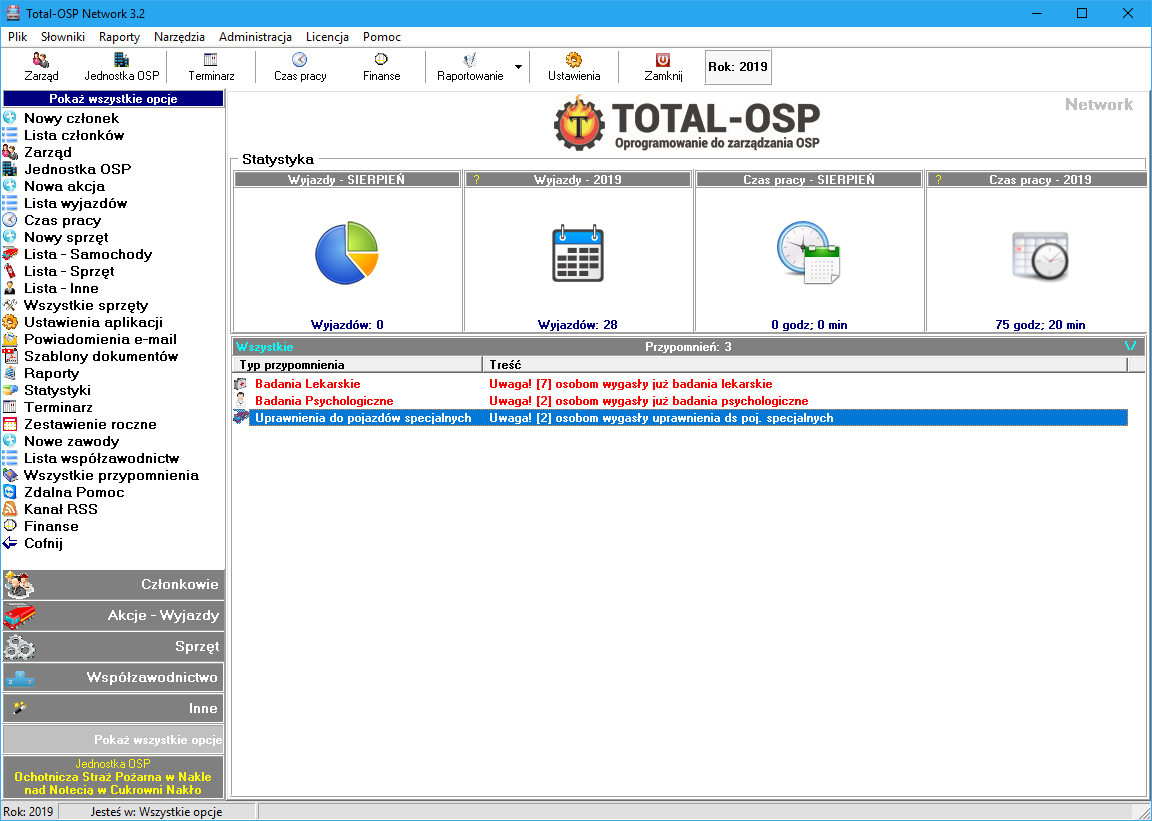Click the Wszystkie reminders filter
Viewport: 1152px width, 821px height.
coord(264,347)
